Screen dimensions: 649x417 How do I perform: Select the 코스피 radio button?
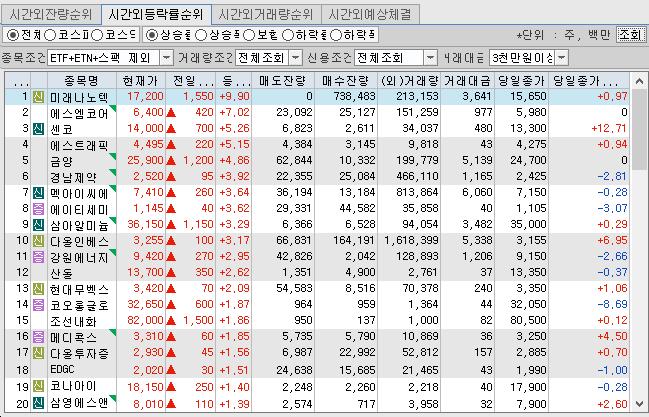[x=50, y=36]
